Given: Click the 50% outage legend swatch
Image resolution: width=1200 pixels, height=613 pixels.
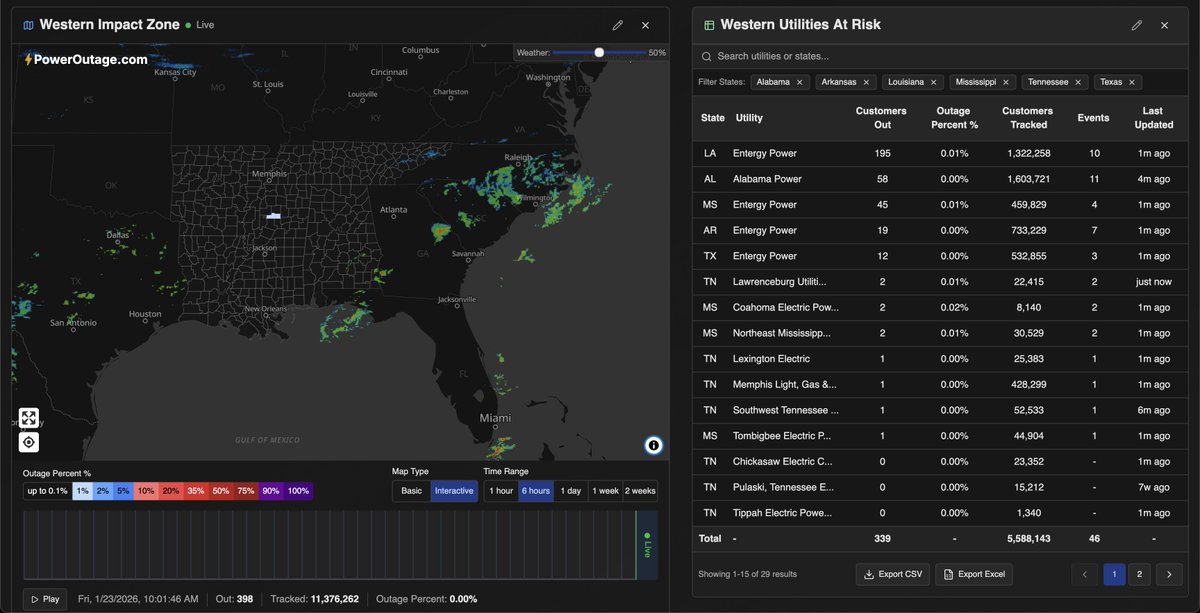Looking at the screenshot, I should (221, 491).
